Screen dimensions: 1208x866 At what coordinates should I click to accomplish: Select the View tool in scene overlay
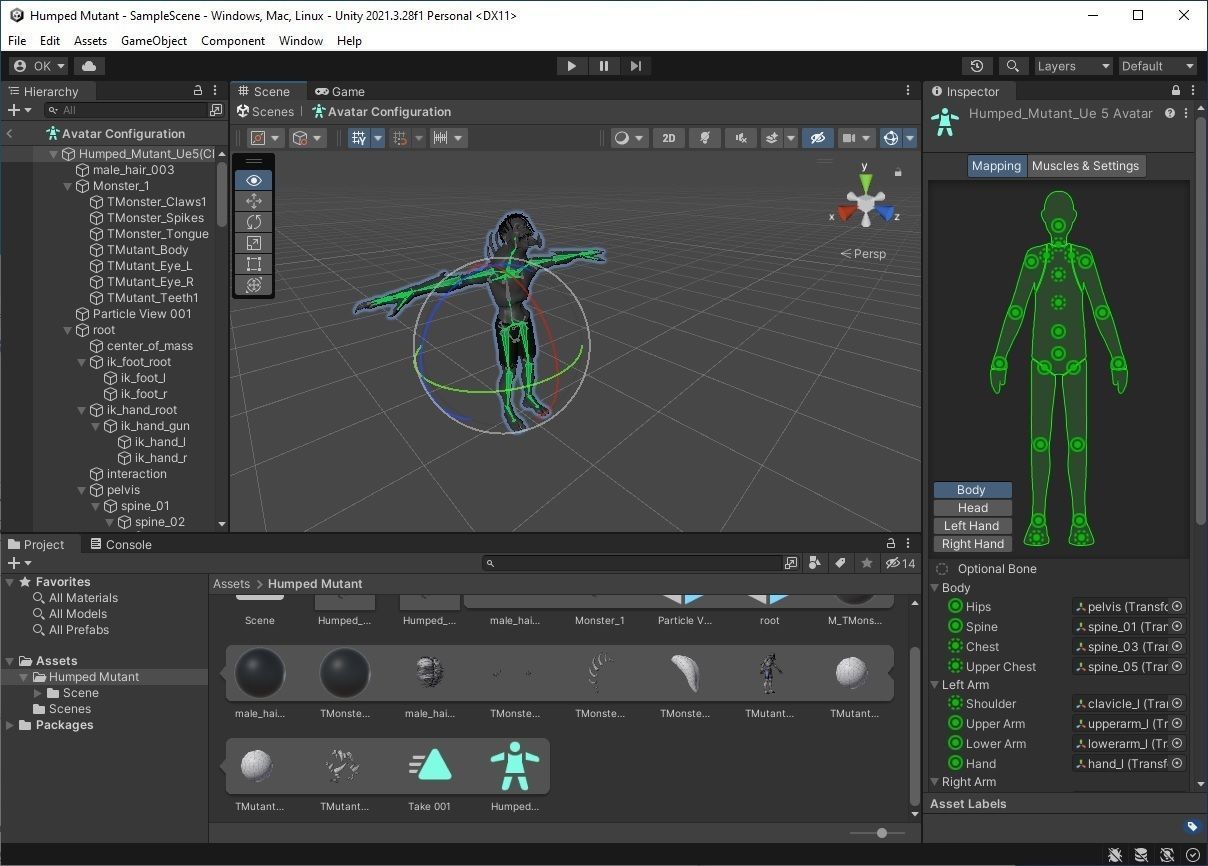(x=254, y=180)
